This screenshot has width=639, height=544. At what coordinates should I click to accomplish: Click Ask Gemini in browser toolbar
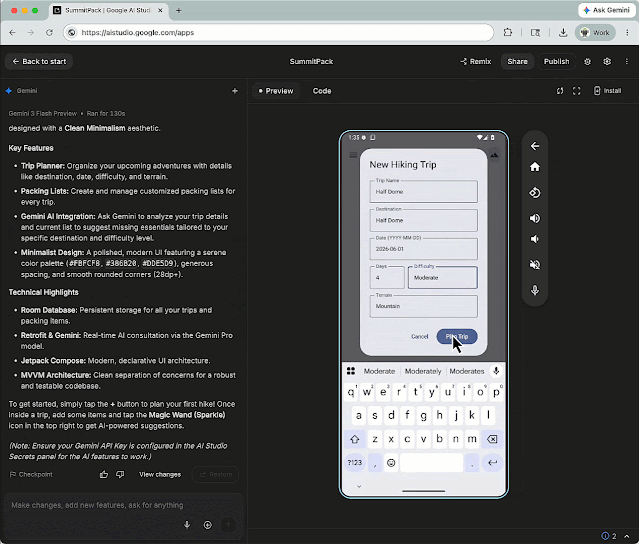point(606,10)
